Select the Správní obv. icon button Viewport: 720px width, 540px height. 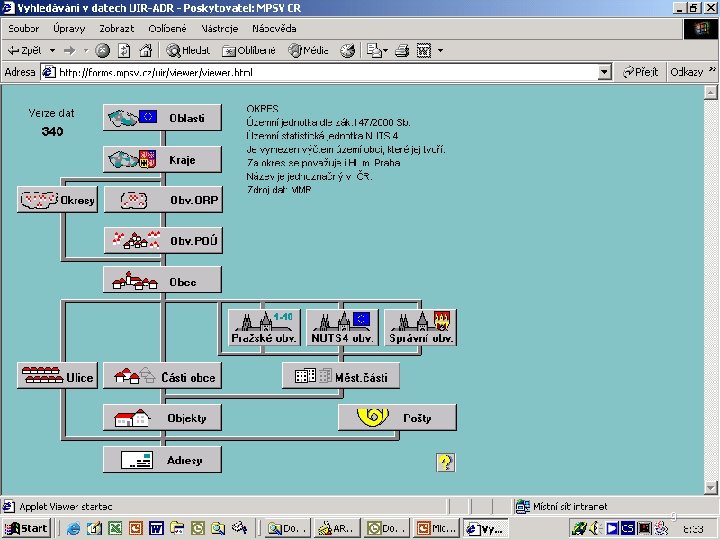point(420,327)
